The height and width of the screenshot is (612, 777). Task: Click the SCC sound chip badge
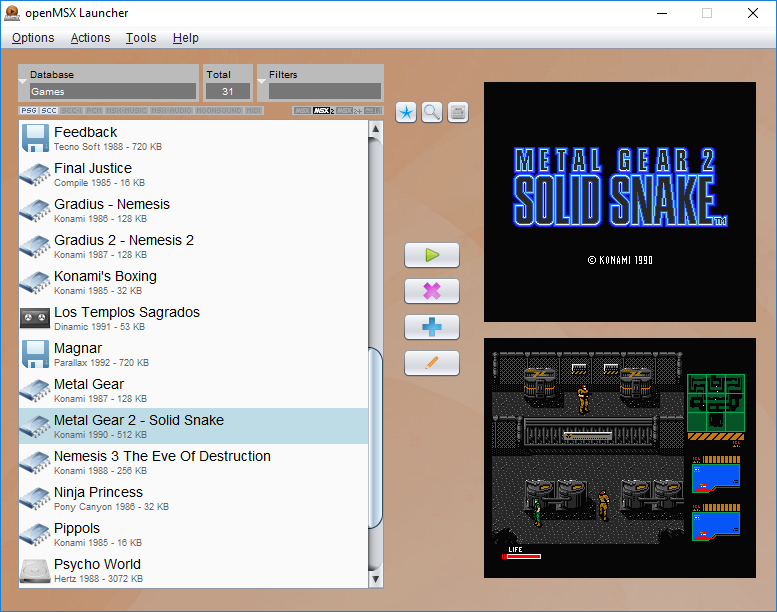49,111
